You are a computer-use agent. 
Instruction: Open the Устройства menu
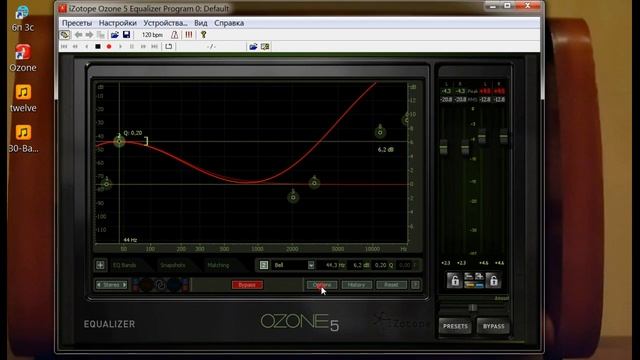tap(165, 23)
